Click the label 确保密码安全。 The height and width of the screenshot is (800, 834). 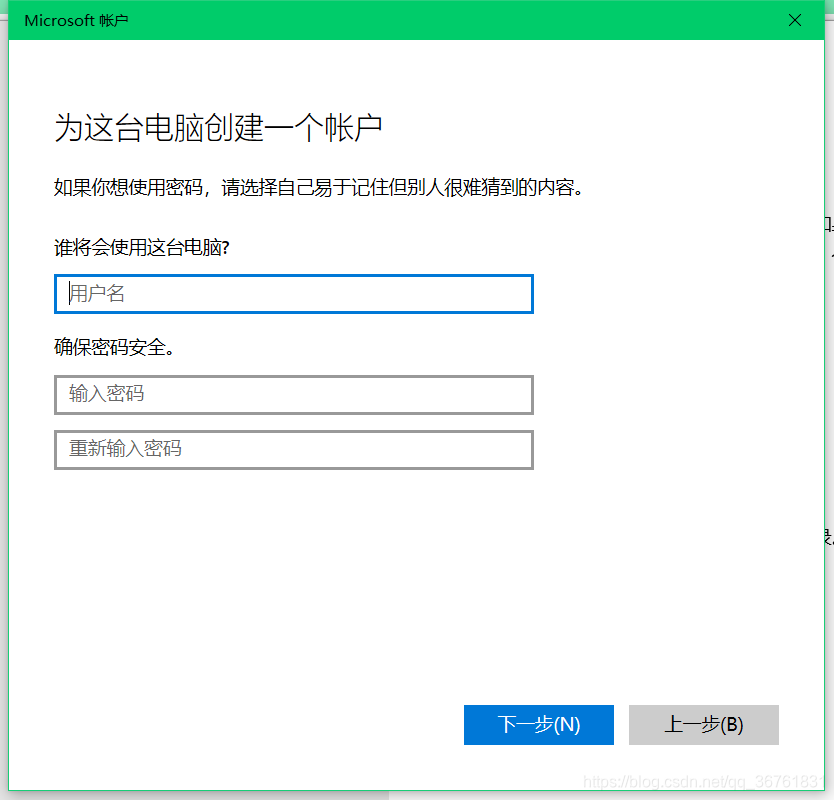pos(114,348)
